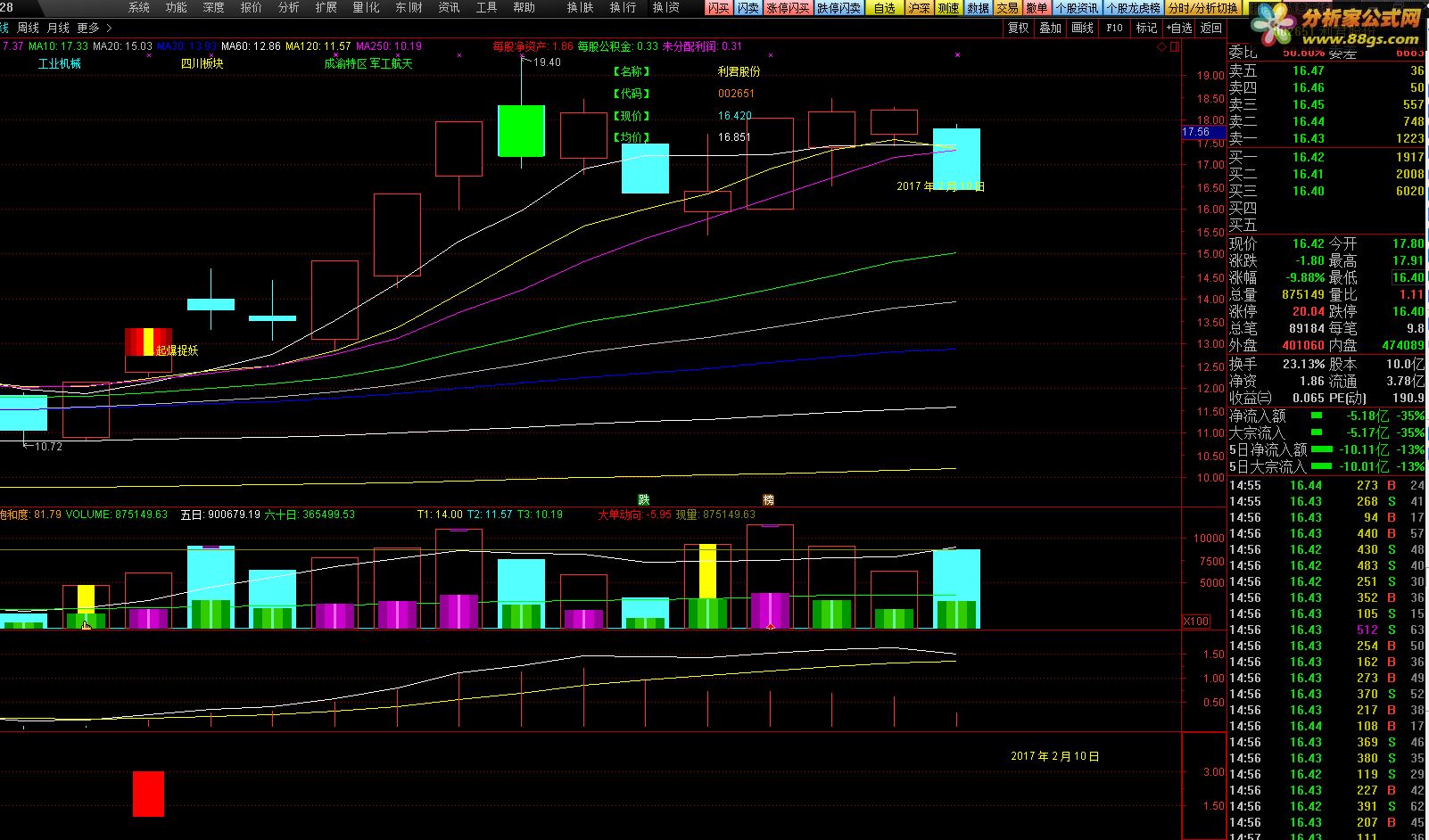This screenshot has width=1429, height=840.
Task: Click 换肤 to change skin
Action: tap(581, 7)
